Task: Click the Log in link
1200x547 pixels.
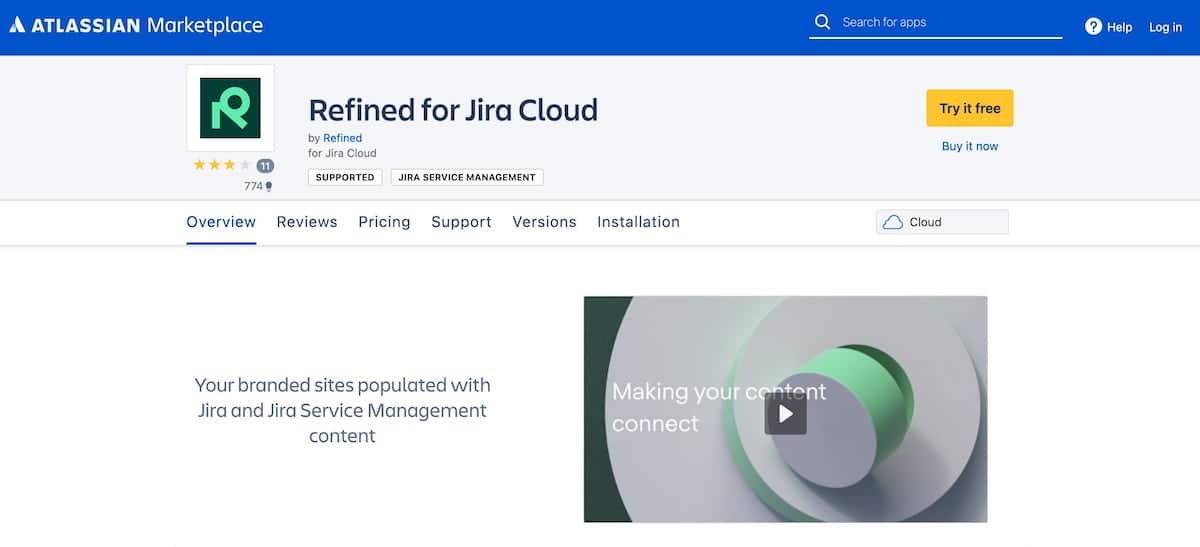Action: 1165,27
